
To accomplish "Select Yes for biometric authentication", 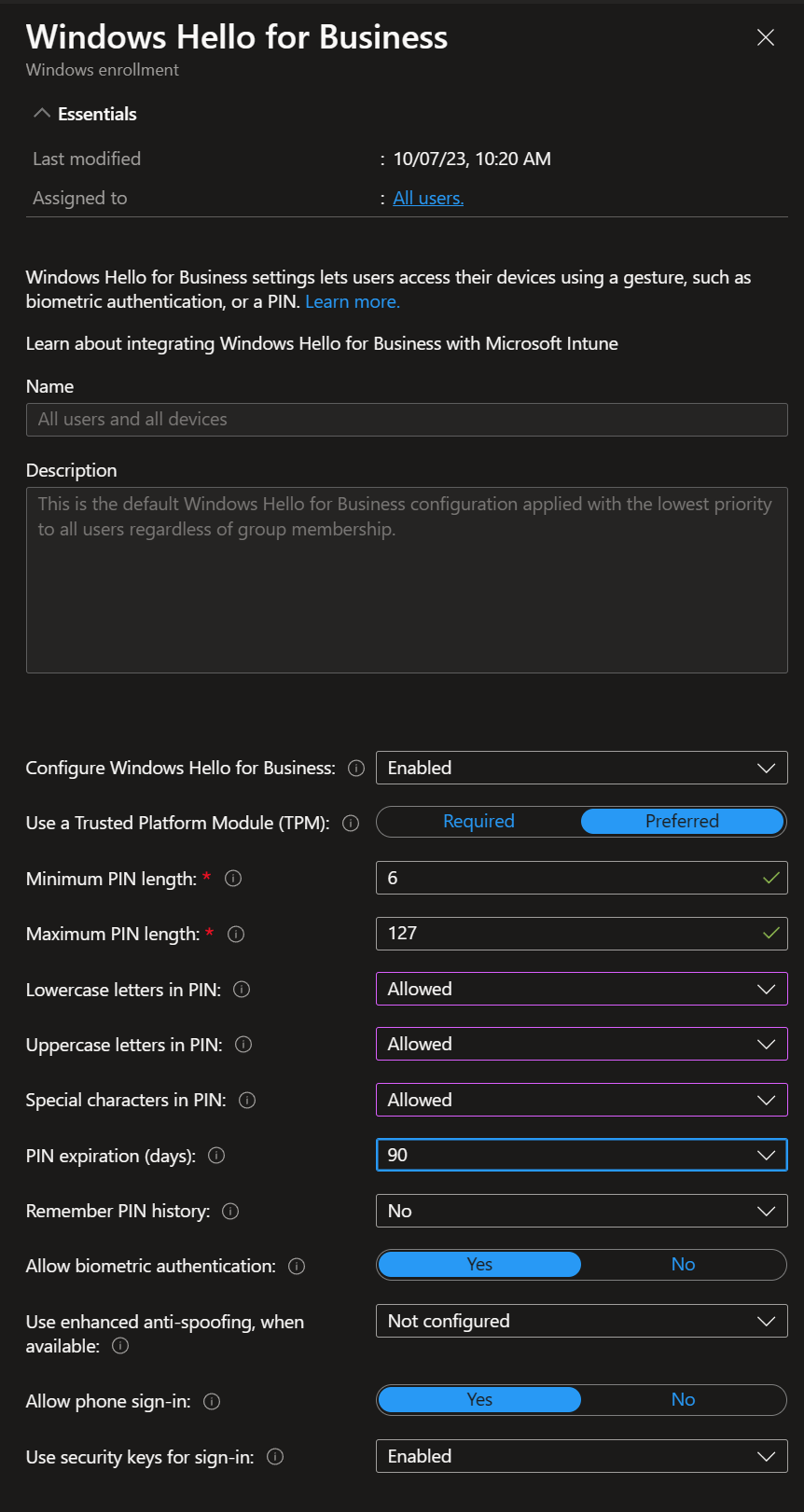I will pyautogui.click(x=479, y=1265).
